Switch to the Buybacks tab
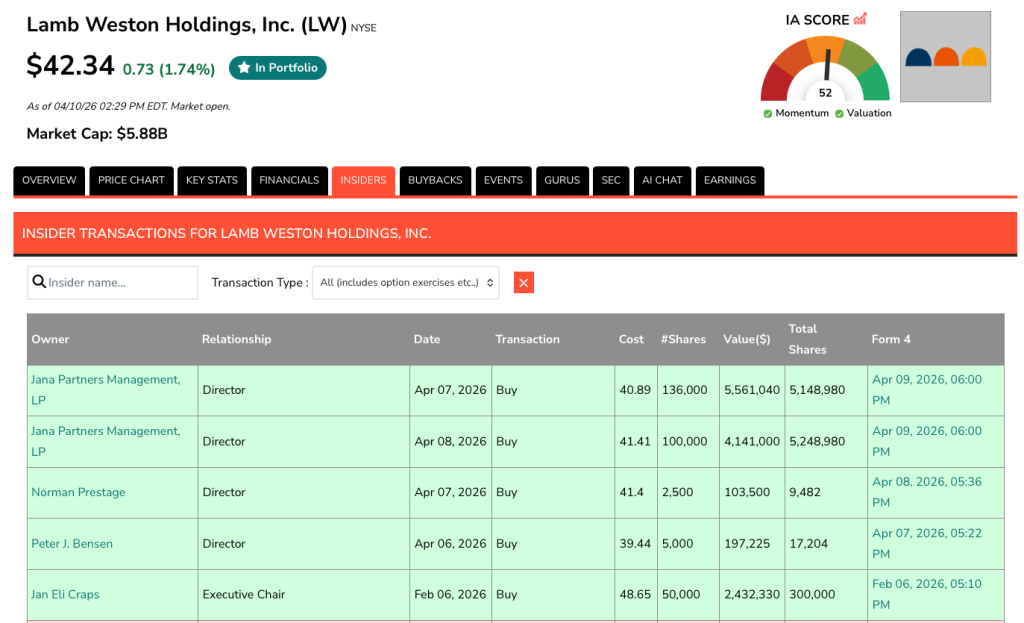The width and height of the screenshot is (1024, 623). tap(435, 180)
